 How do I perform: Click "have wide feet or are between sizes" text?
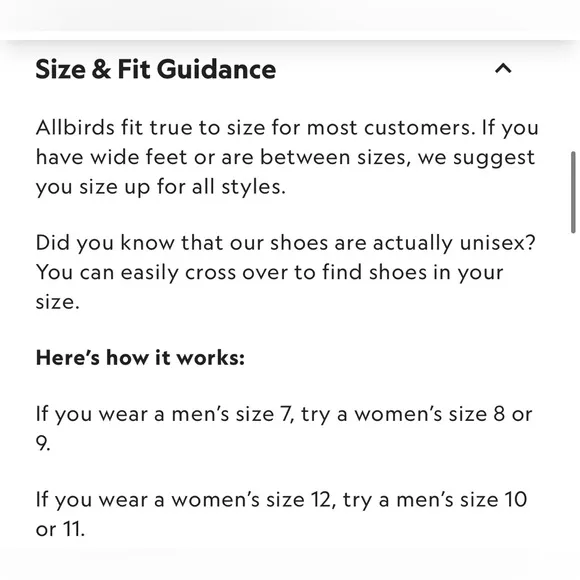click(223, 157)
